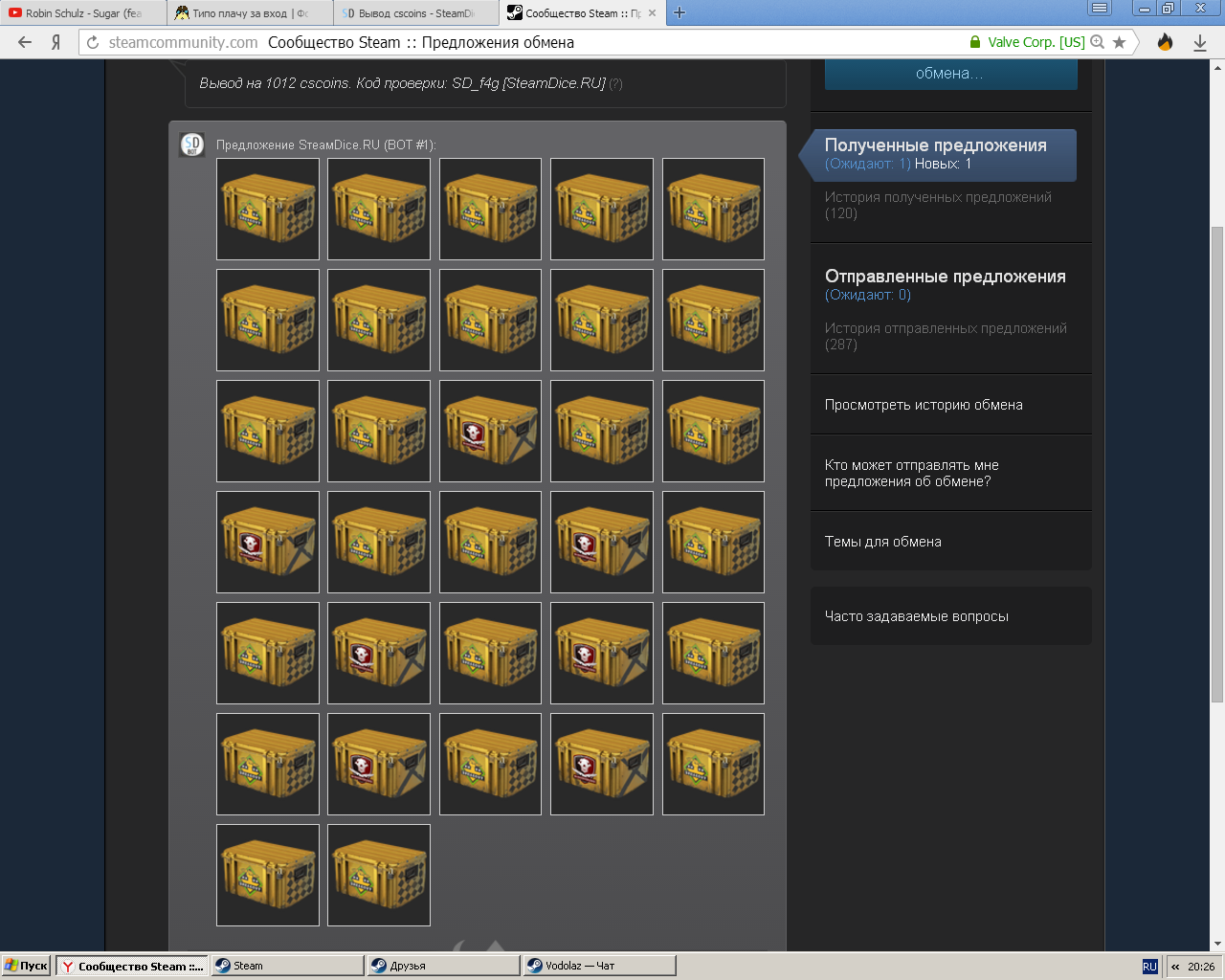Select the Сообщество Steam browser tab
Screen dimensions: 1225x980
click(x=583, y=13)
